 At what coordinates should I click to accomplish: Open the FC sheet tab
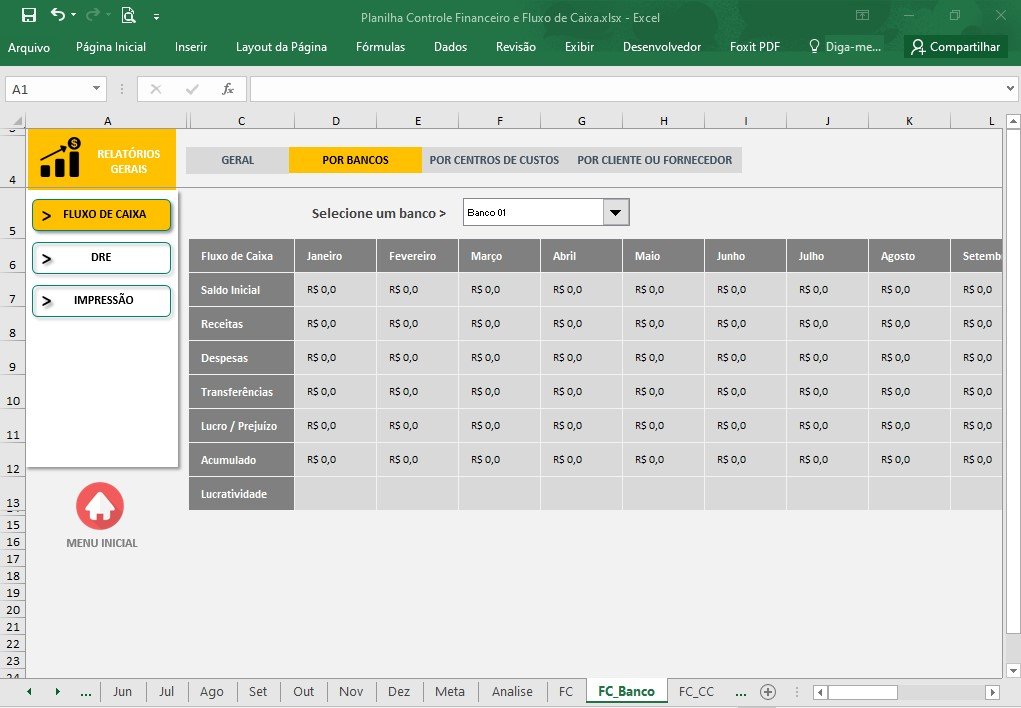pyautogui.click(x=566, y=692)
